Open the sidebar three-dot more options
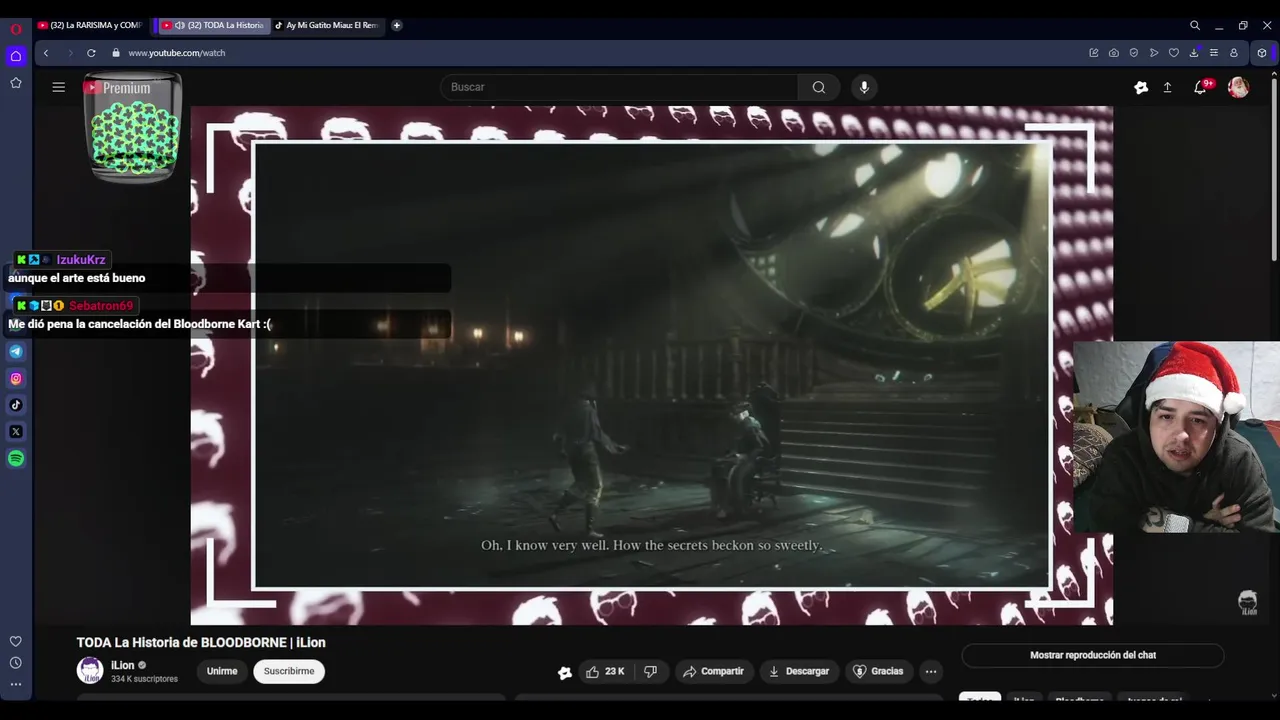The image size is (1280, 720). click(x=16, y=685)
